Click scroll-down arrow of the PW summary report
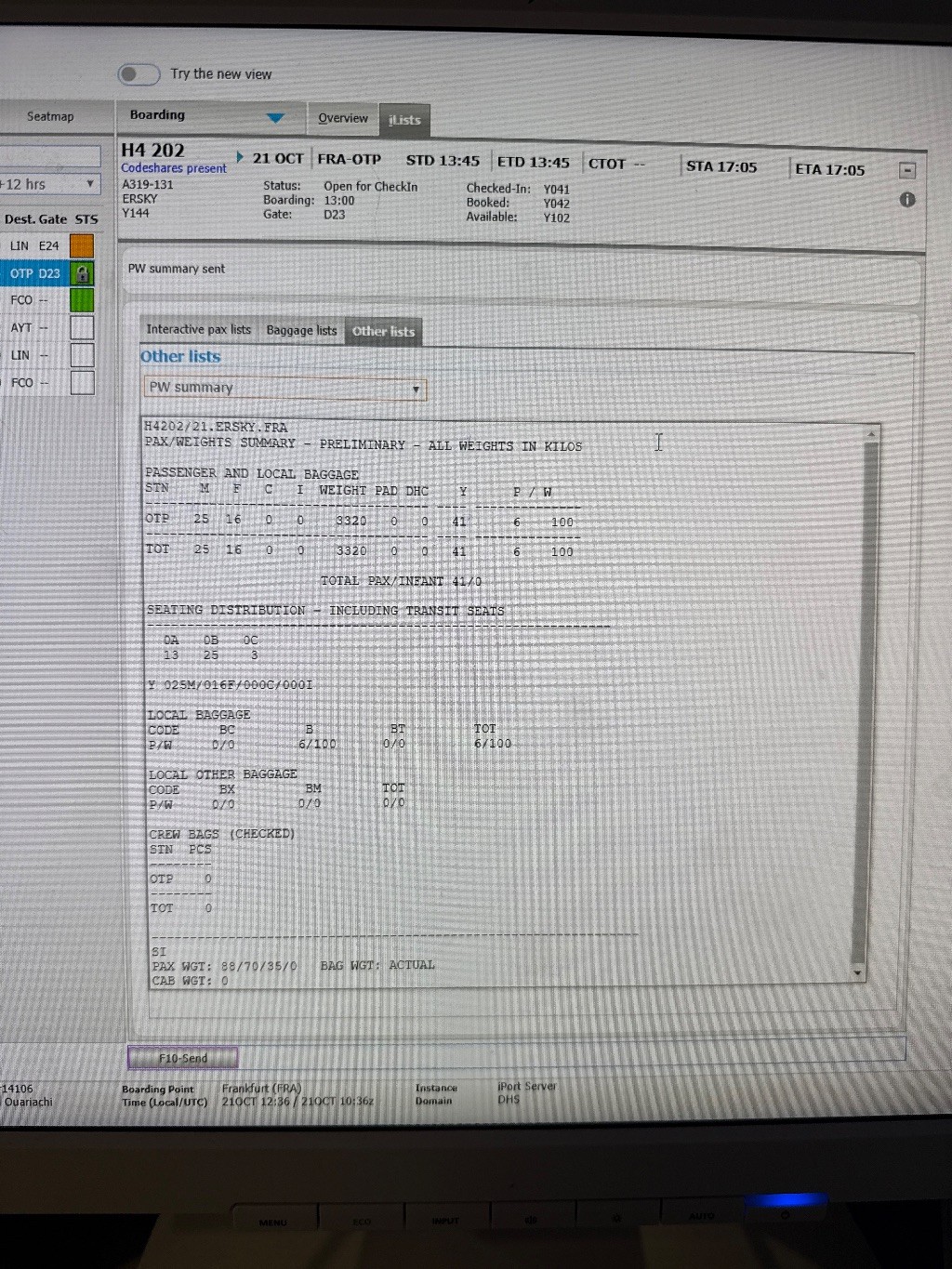This screenshot has width=952, height=1269. (x=858, y=973)
